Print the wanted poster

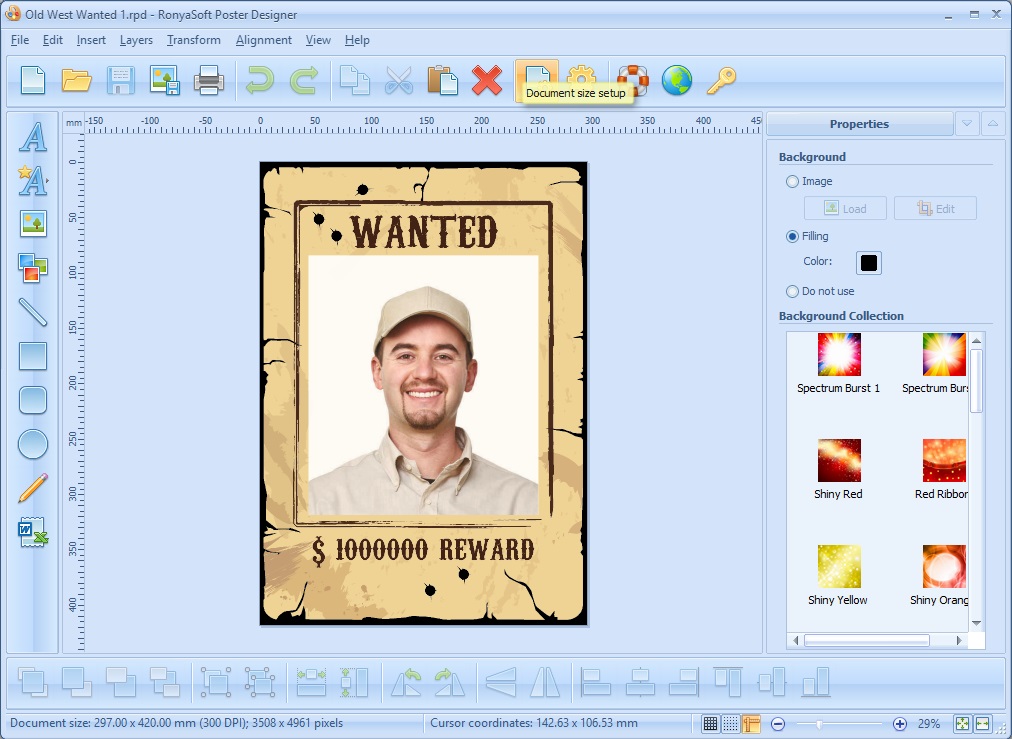(x=209, y=81)
